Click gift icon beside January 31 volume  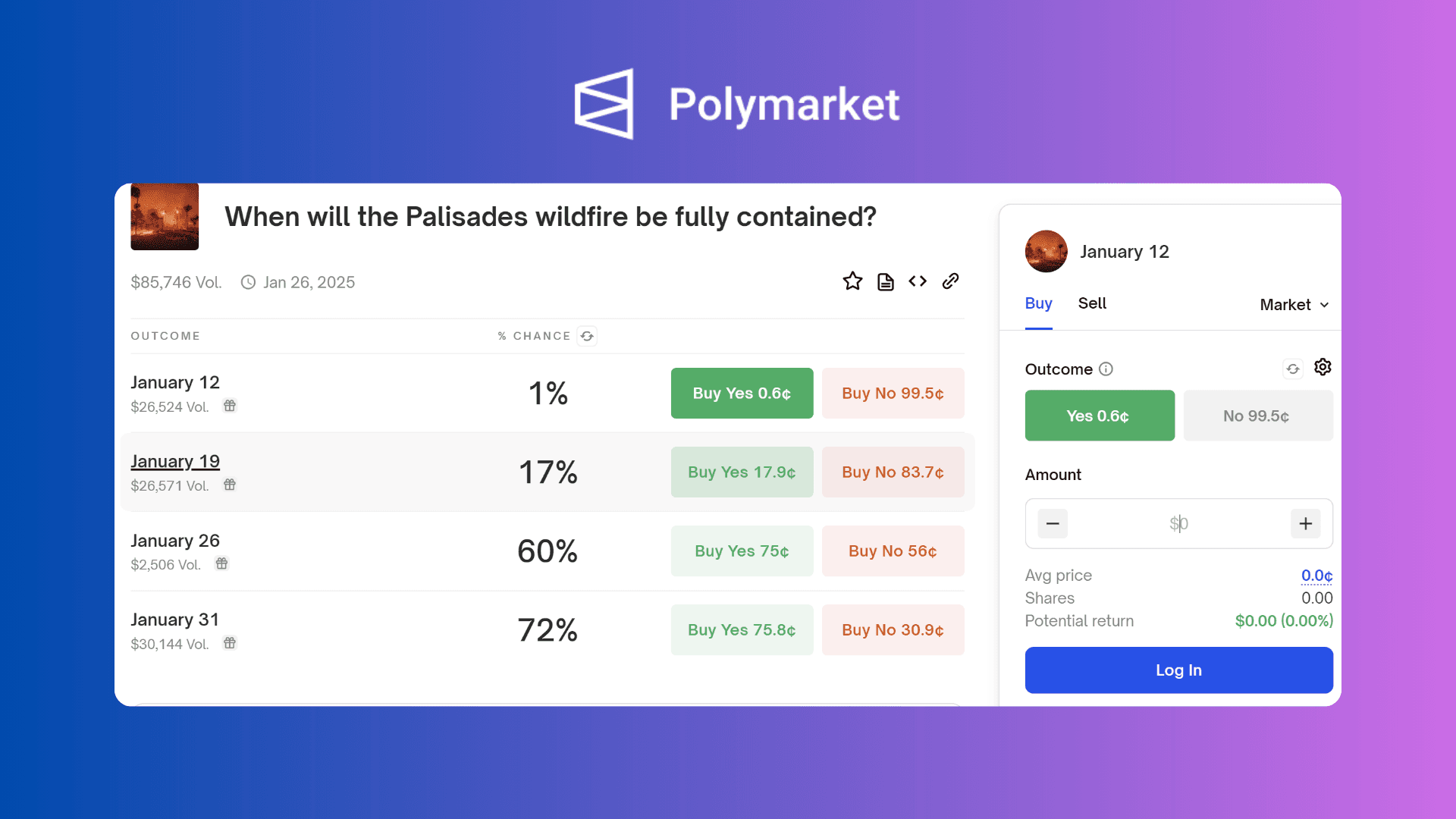[230, 643]
